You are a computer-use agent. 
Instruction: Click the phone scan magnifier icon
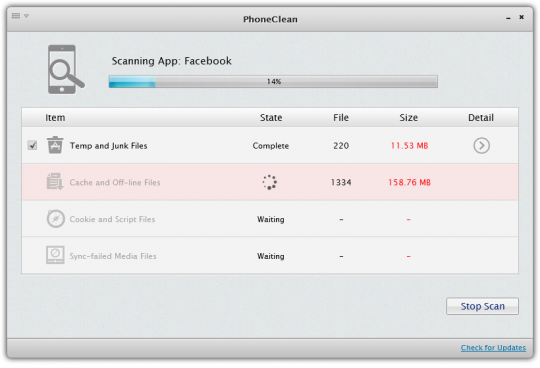tap(66, 70)
